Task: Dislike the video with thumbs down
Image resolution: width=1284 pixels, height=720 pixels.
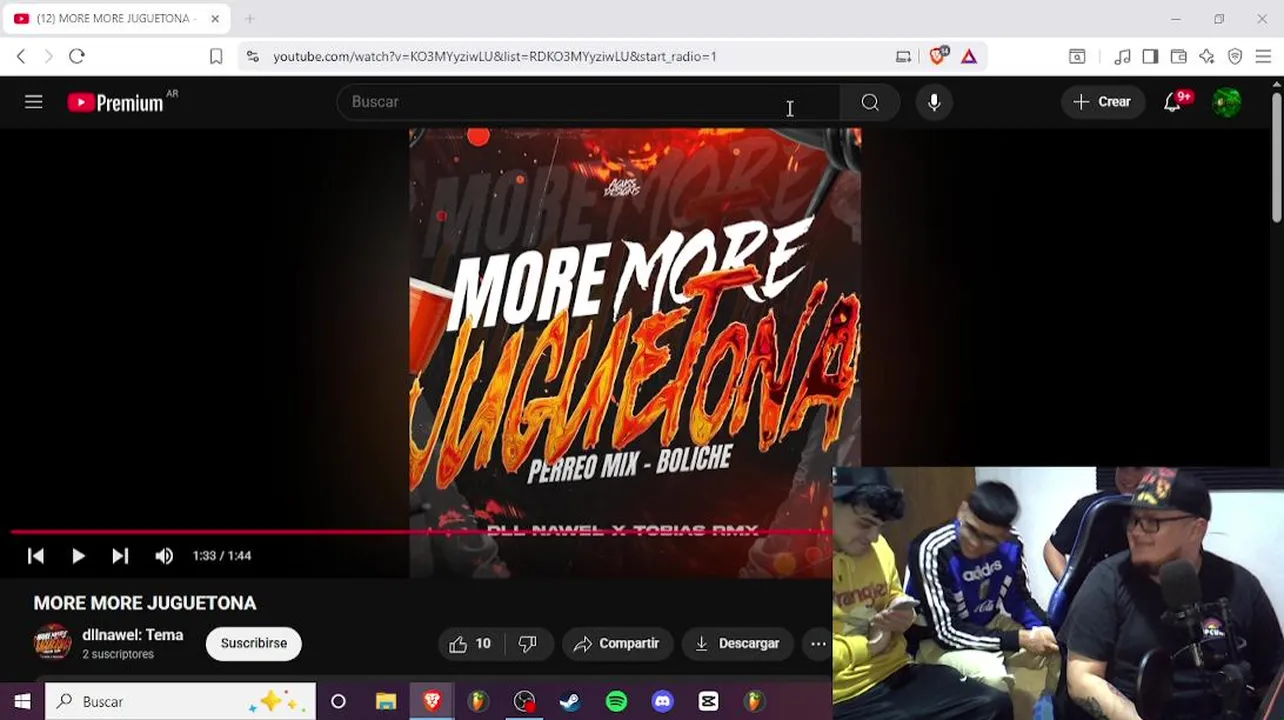Action: (x=528, y=644)
